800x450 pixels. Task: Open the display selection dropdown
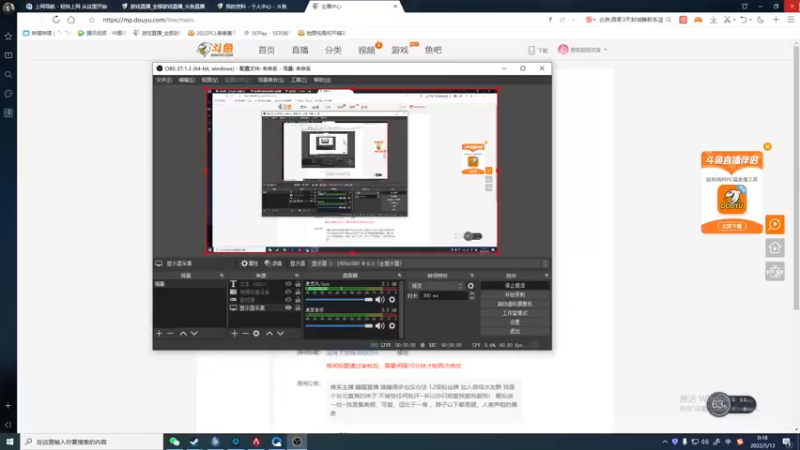pos(429,263)
